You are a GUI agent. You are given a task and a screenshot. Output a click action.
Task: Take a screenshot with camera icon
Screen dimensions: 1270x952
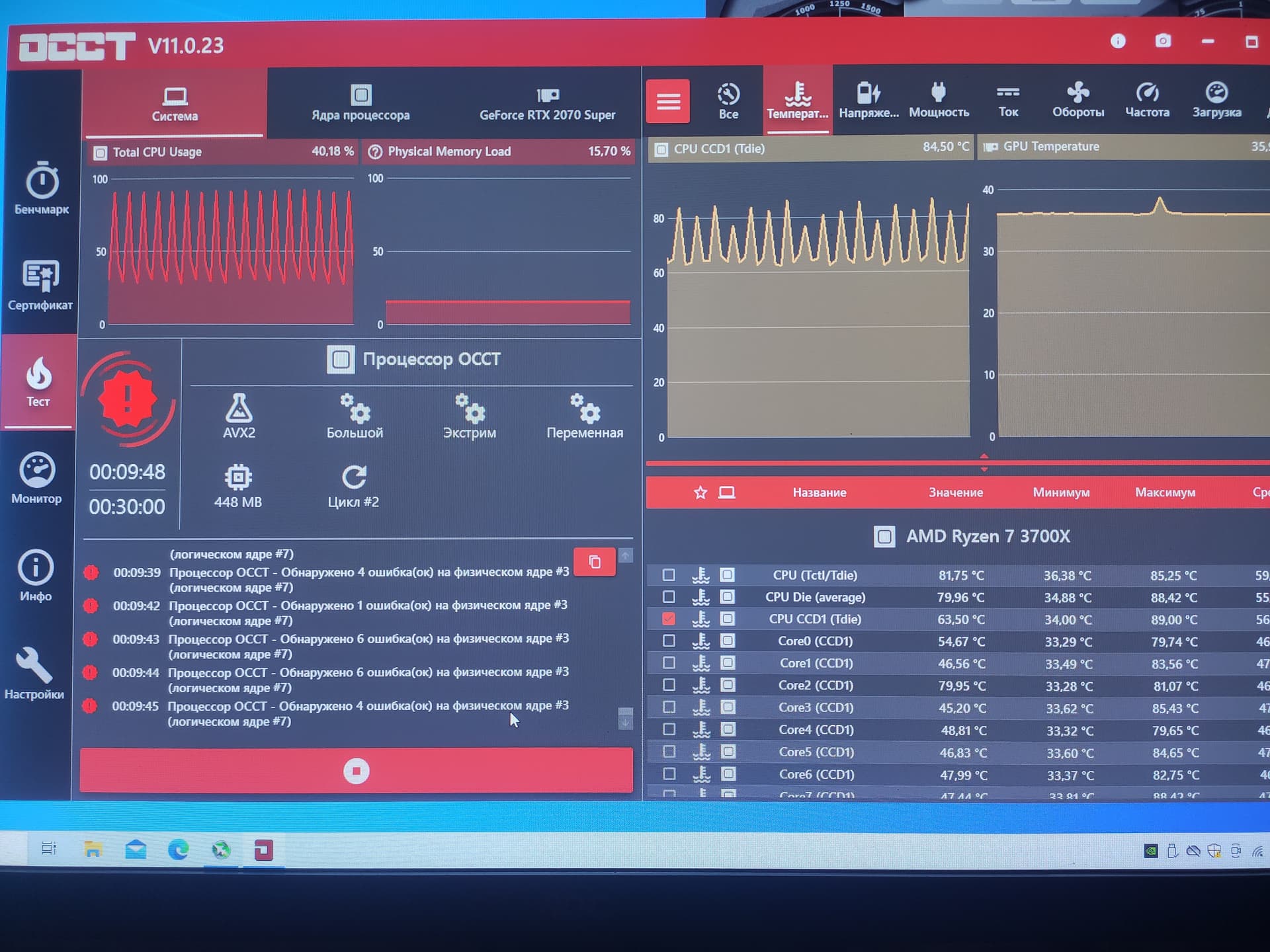tap(1163, 41)
